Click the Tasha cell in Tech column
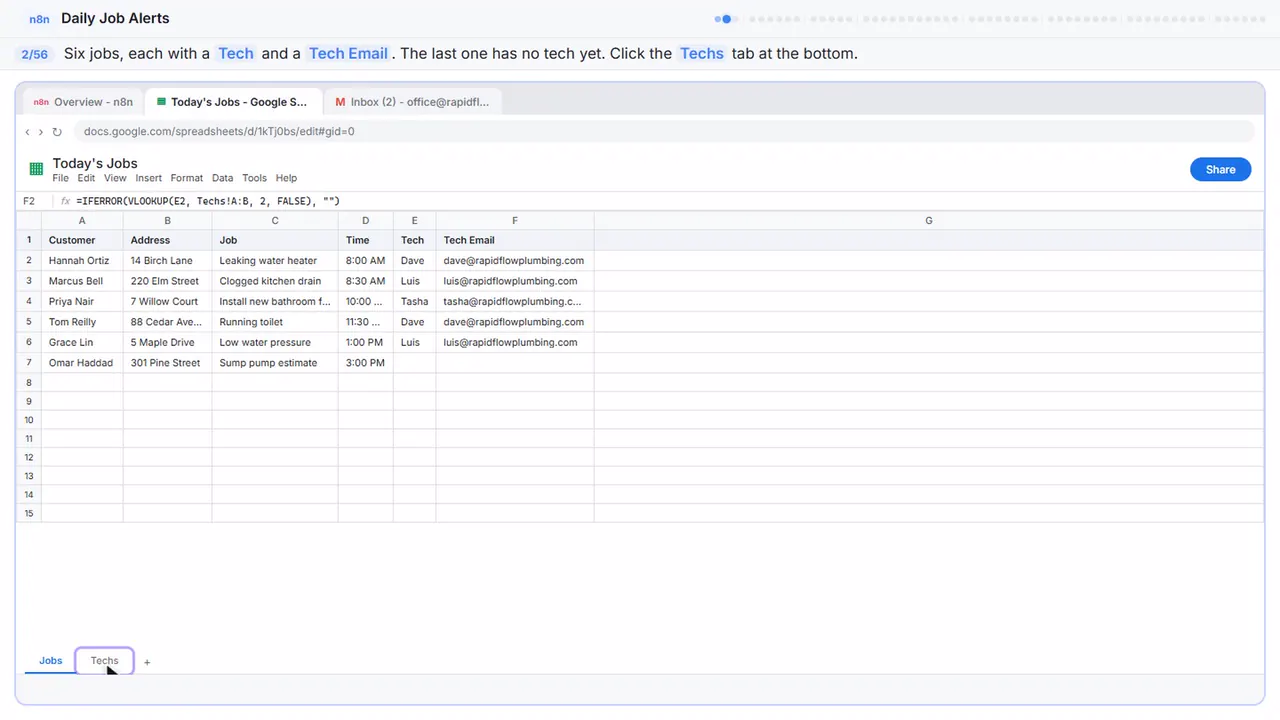Image resolution: width=1280 pixels, height=720 pixels. coord(414,302)
